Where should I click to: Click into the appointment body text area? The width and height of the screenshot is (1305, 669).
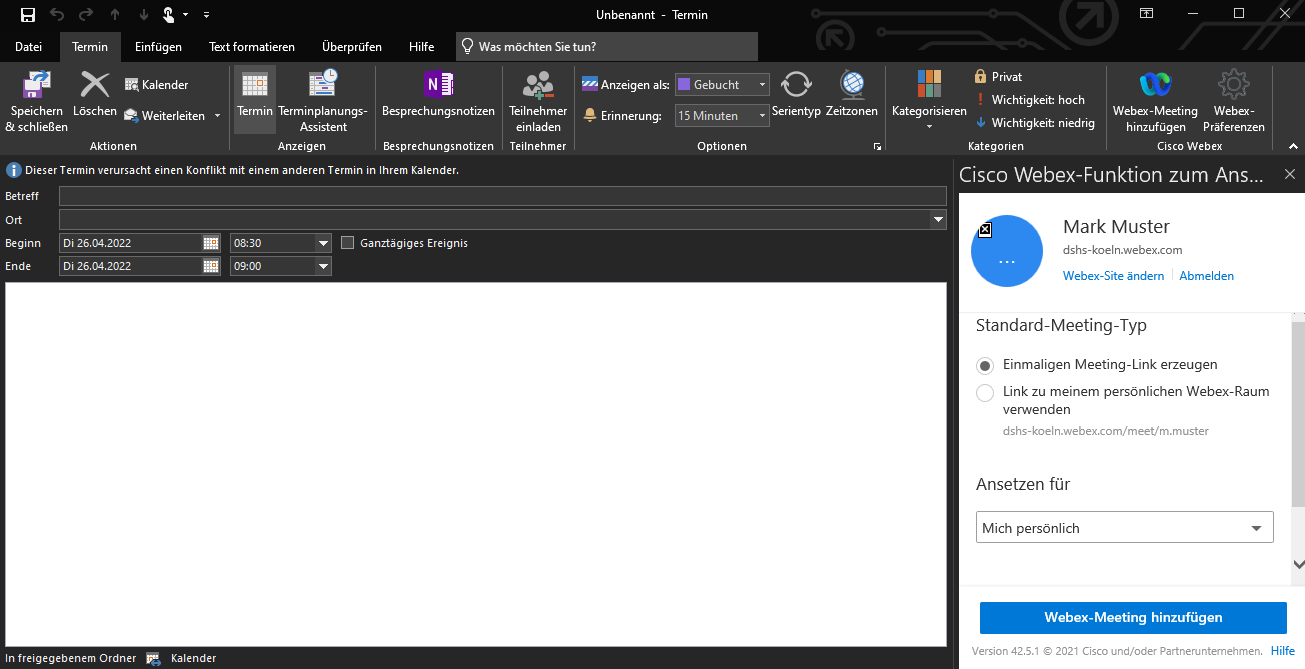tap(476, 464)
